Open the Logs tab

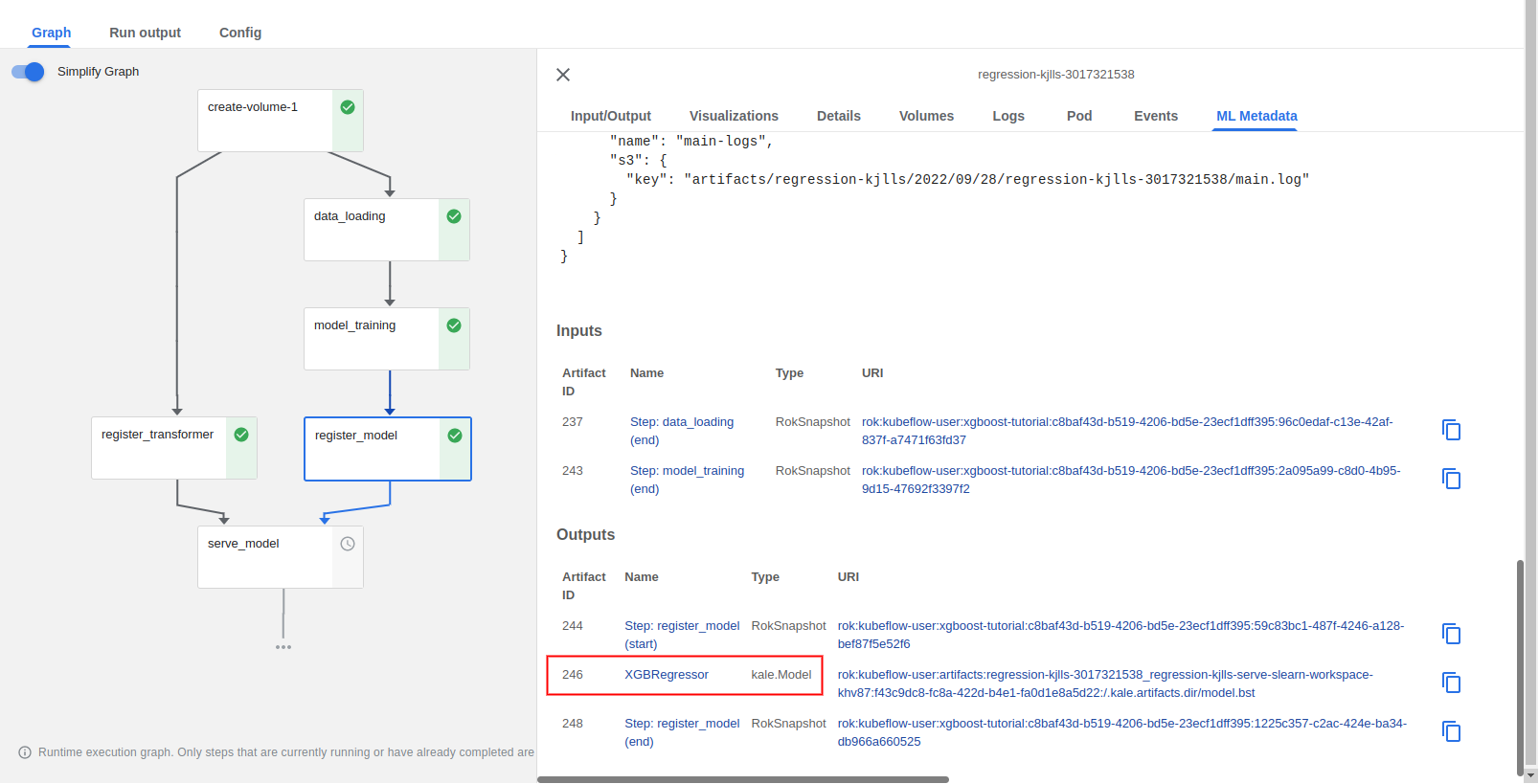(1008, 116)
